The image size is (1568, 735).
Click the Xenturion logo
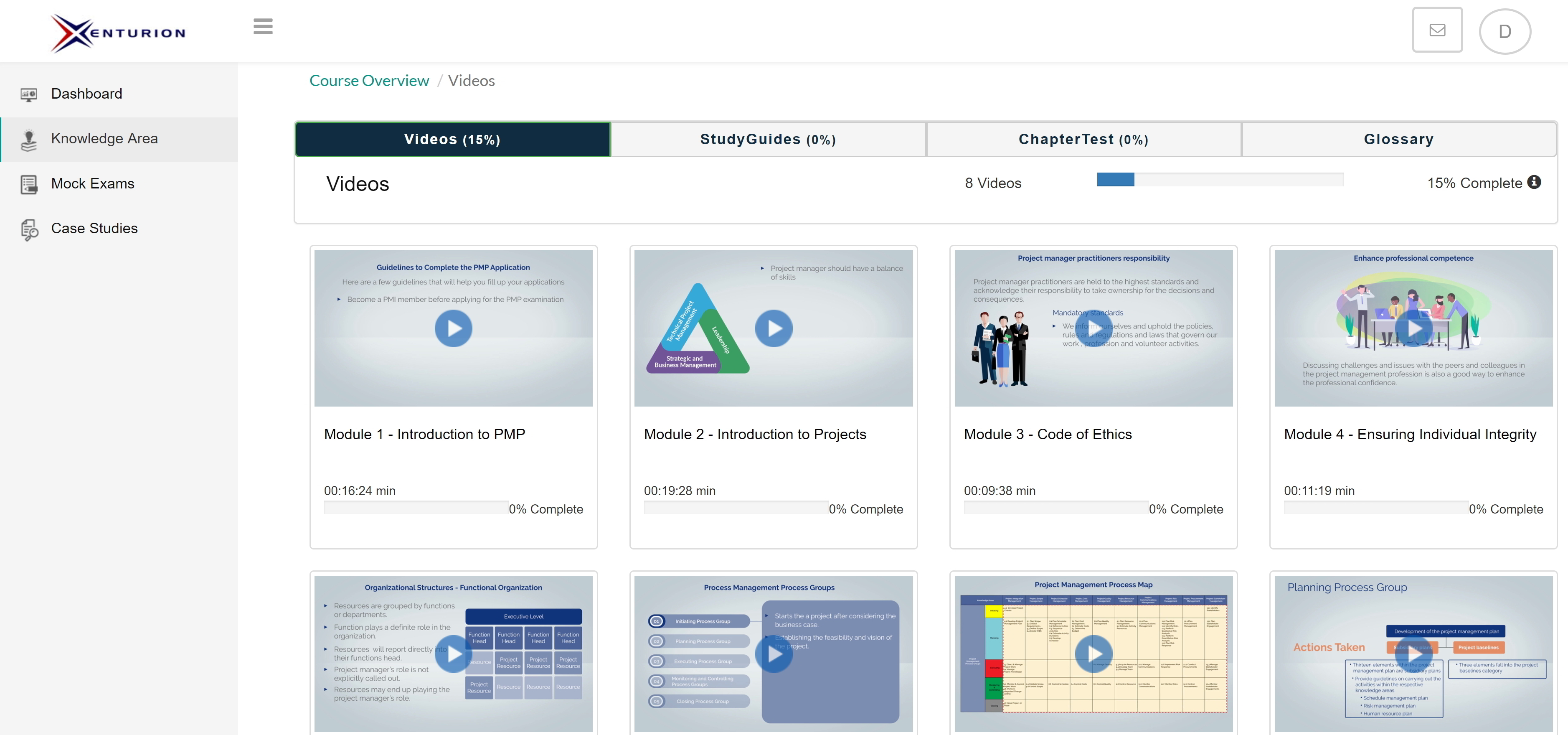(119, 33)
